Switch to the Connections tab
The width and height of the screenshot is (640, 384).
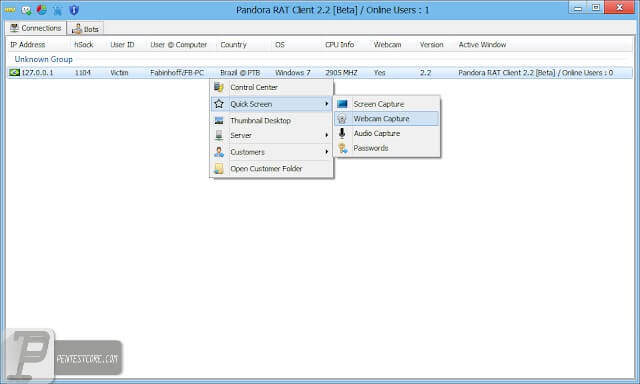[36, 28]
